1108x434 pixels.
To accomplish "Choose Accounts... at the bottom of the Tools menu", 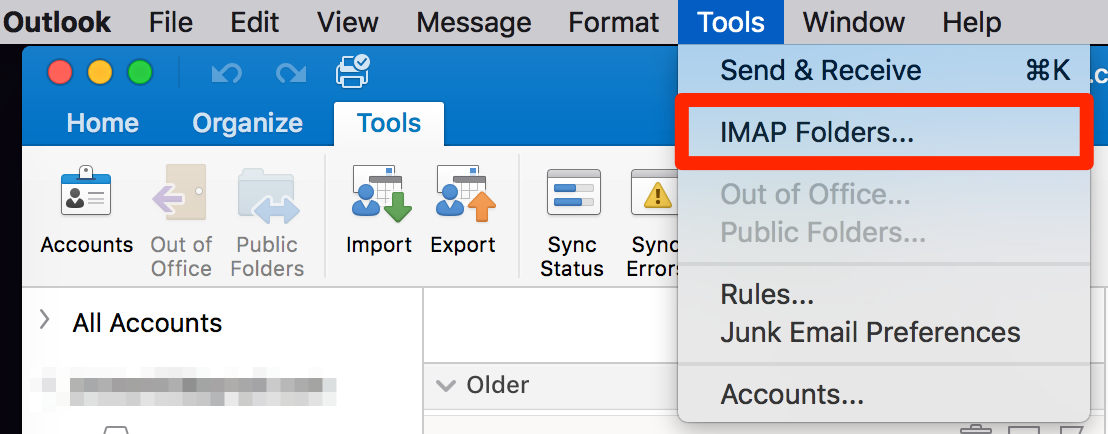I will point(792,394).
